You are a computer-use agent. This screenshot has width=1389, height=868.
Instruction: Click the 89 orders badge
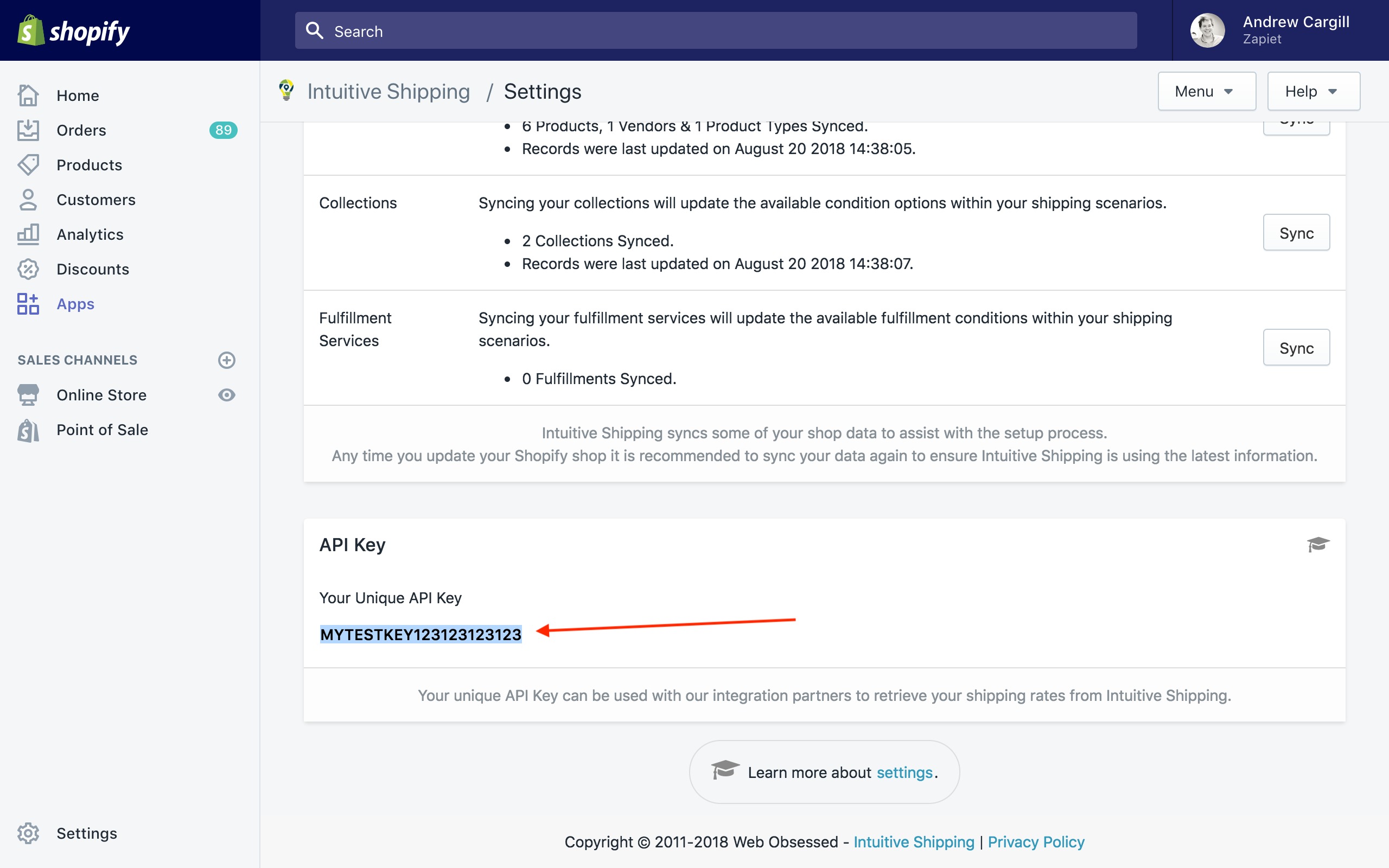[224, 130]
